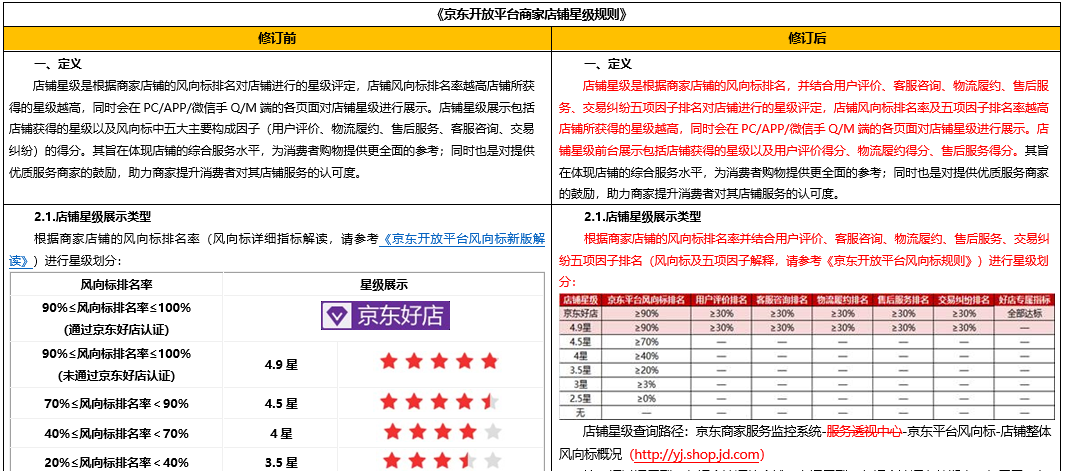Click the 4.9 星 label in left table
Image resolution: width=1065 pixels, height=471 pixels.
click(x=281, y=365)
